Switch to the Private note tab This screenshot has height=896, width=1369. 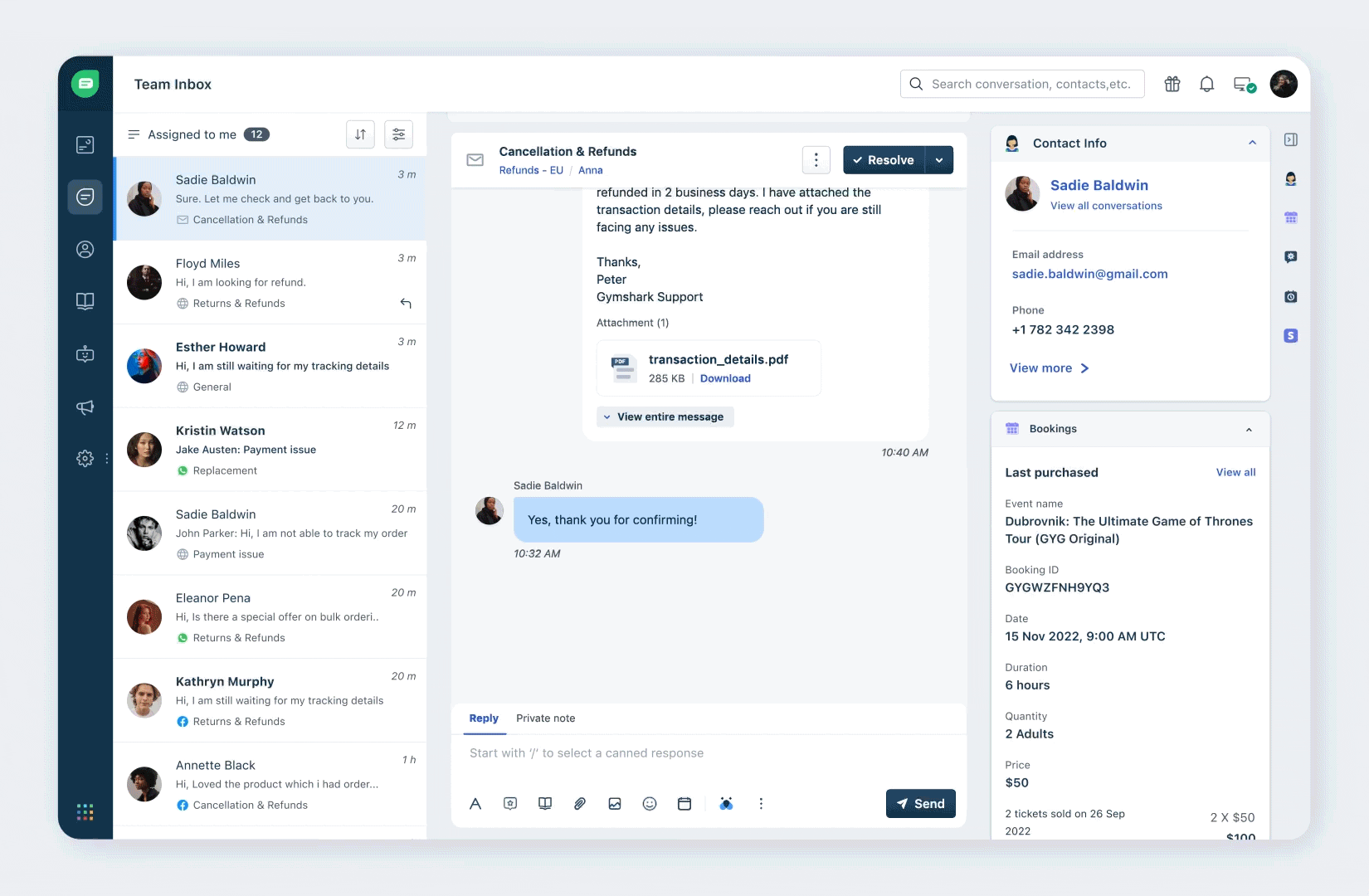(545, 718)
